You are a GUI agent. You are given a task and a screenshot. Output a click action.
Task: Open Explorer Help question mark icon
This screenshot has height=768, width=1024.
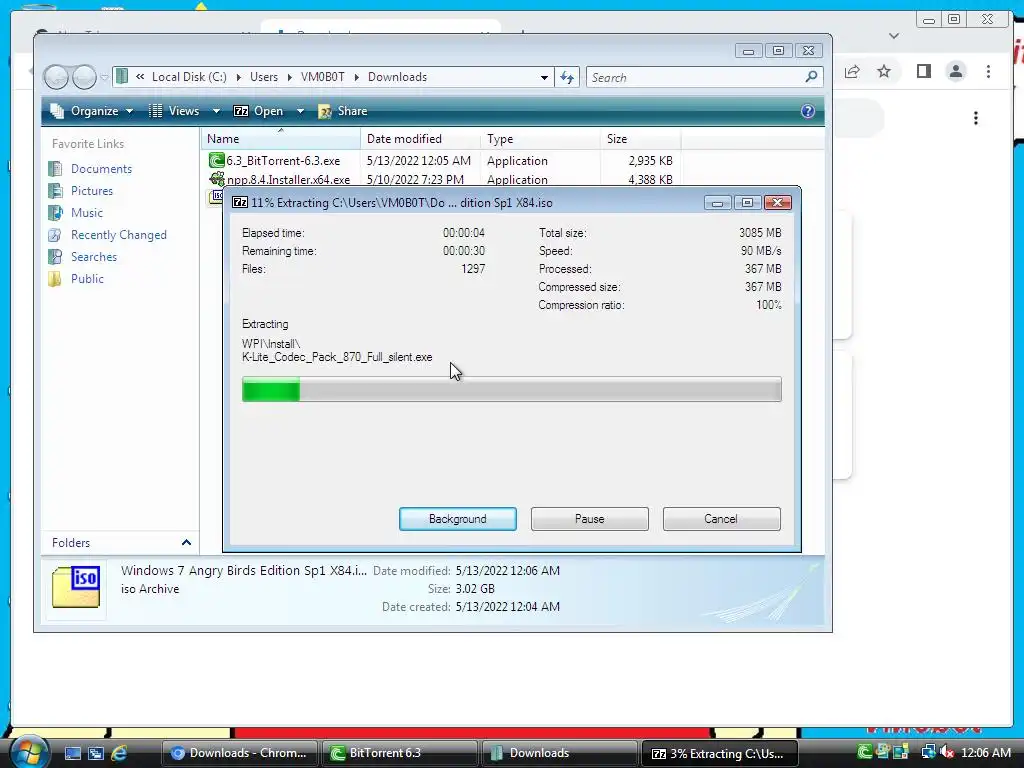tap(808, 111)
